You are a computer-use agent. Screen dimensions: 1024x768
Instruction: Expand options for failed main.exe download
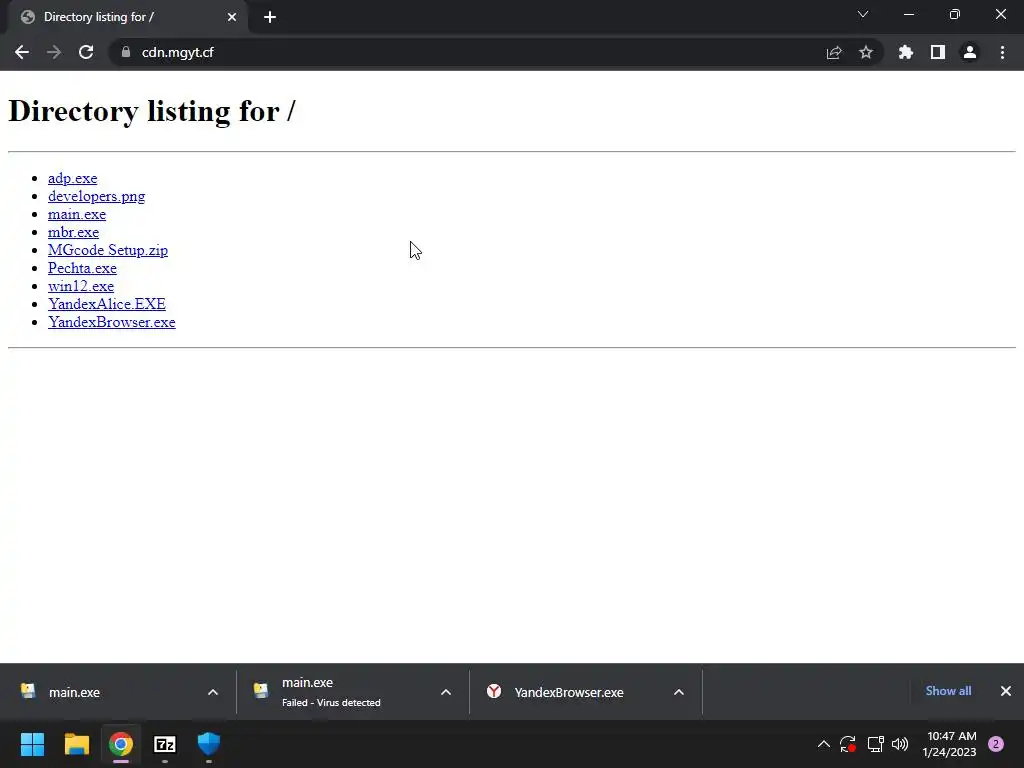(x=446, y=692)
